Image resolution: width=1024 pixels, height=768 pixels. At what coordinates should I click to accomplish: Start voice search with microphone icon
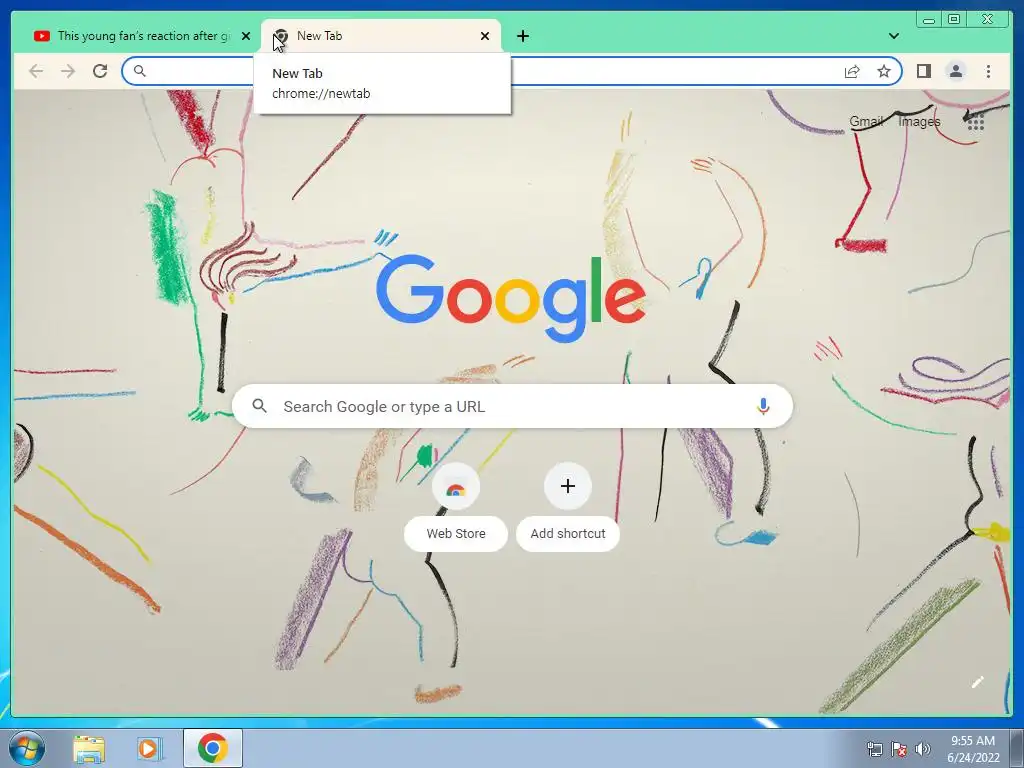click(x=763, y=406)
